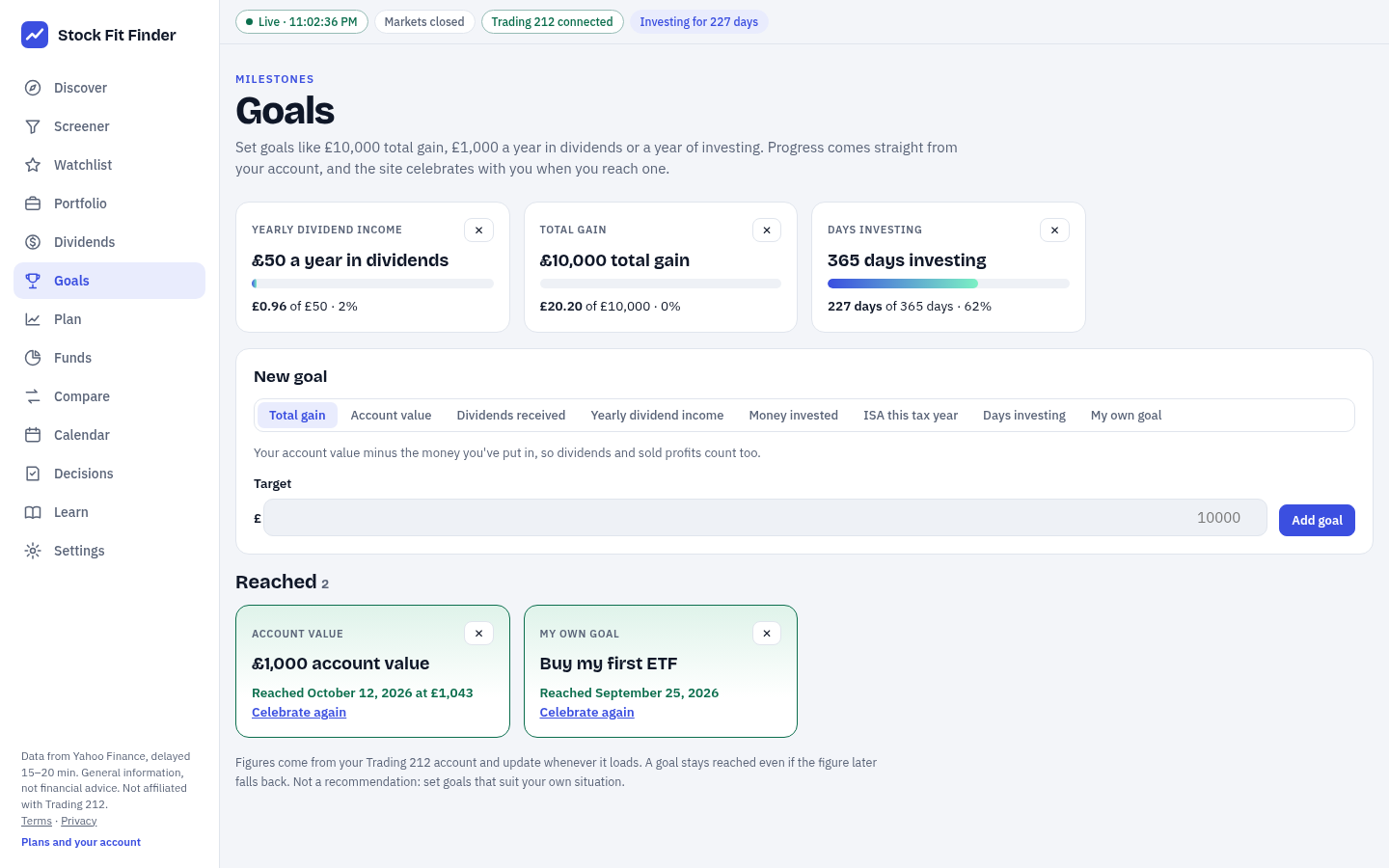Open Discover via its compass icon

(33, 88)
